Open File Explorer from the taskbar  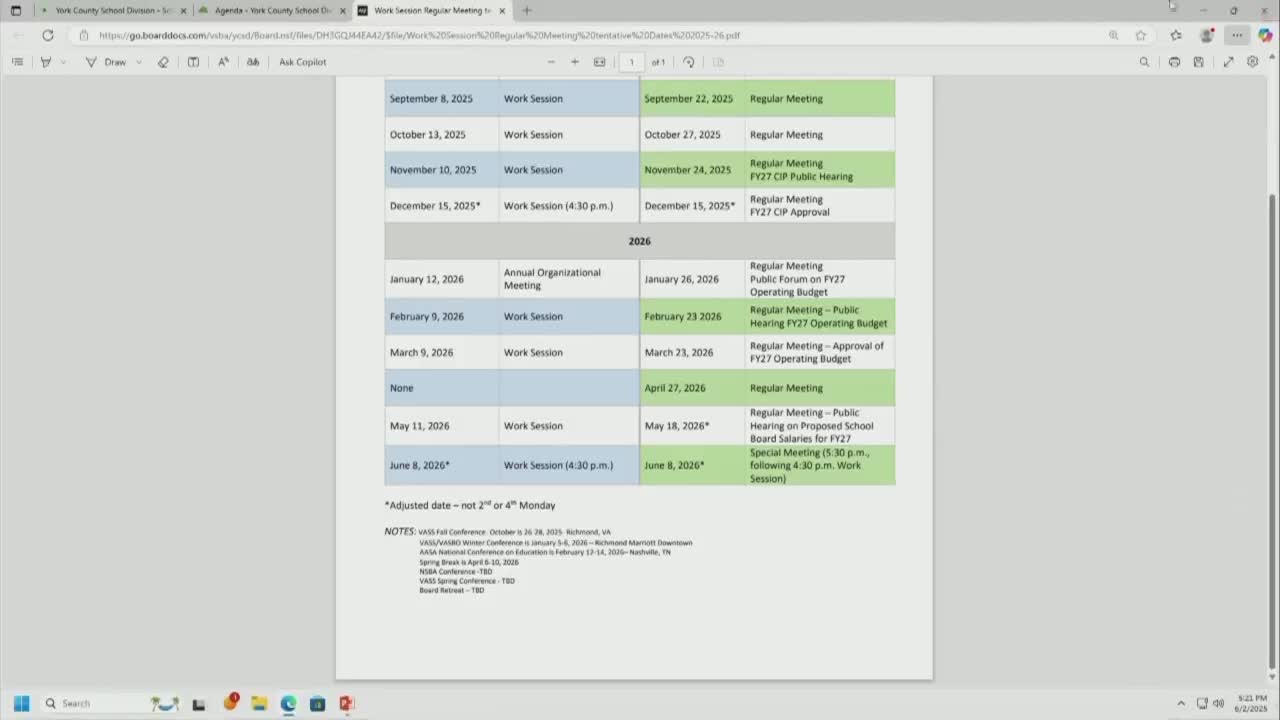point(259,703)
